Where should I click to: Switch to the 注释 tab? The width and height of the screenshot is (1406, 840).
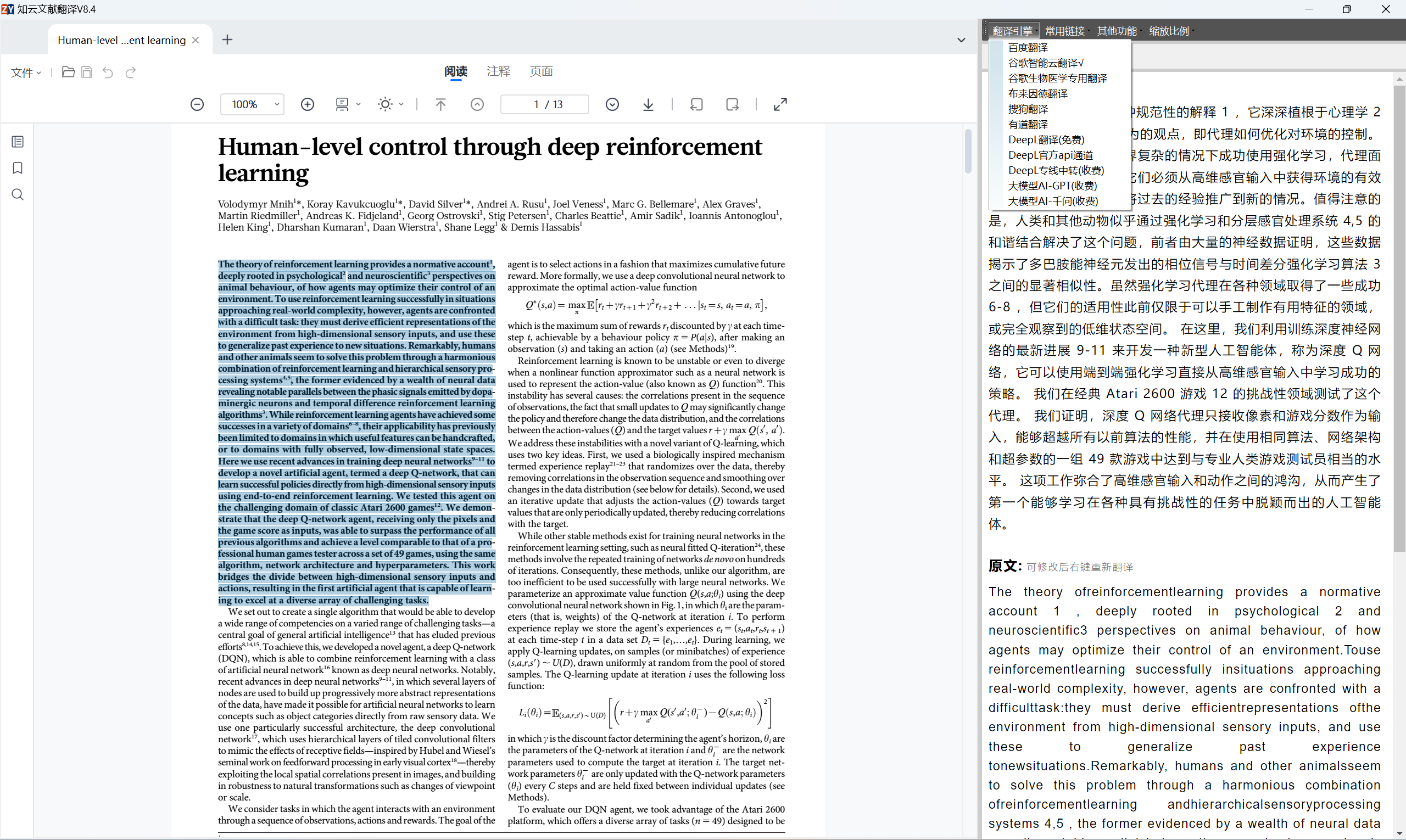(498, 71)
